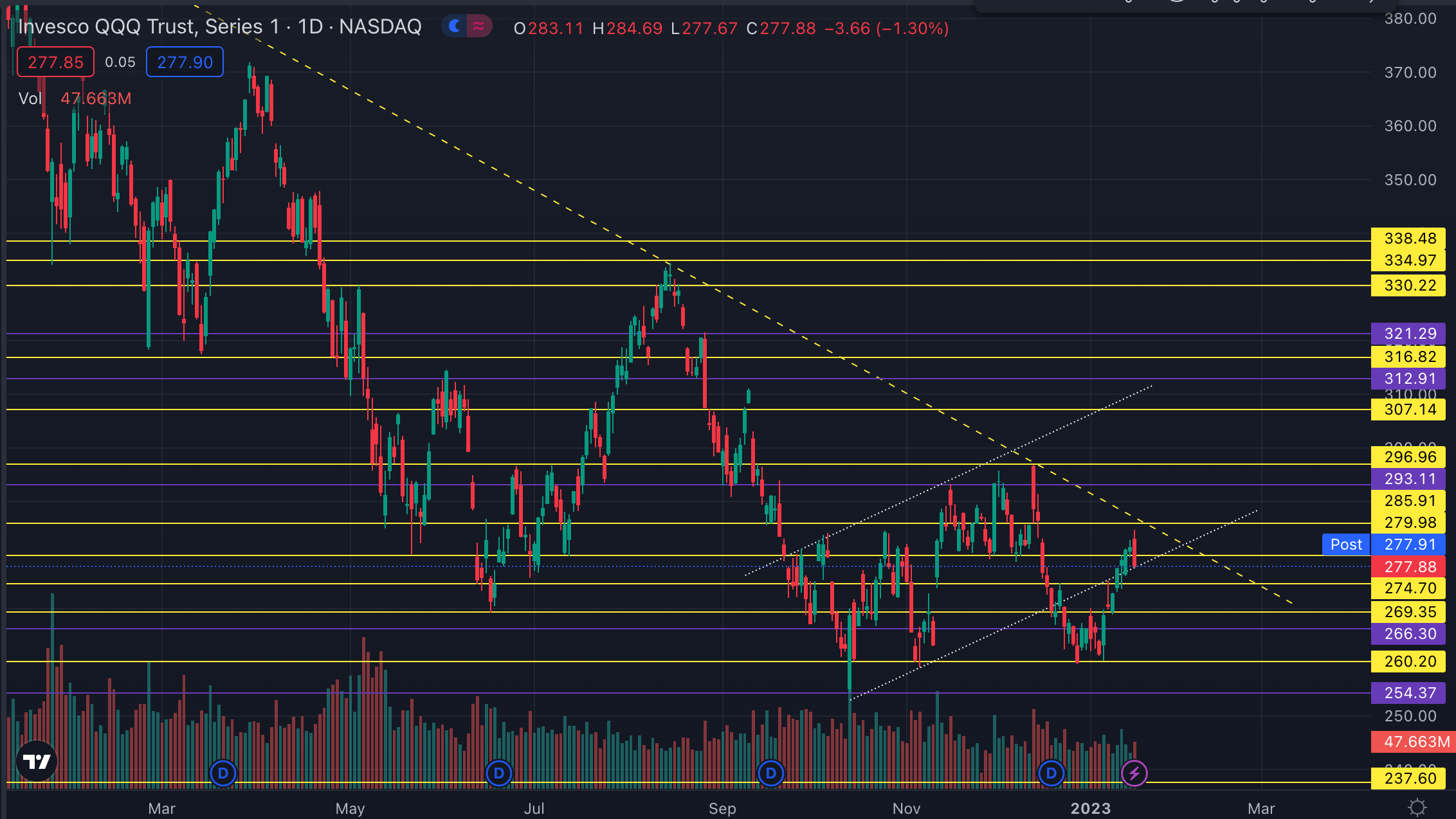Select the purple 321.29 price label
The height and width of the screenshot is (819, 1456).
tap(1408, 334)
